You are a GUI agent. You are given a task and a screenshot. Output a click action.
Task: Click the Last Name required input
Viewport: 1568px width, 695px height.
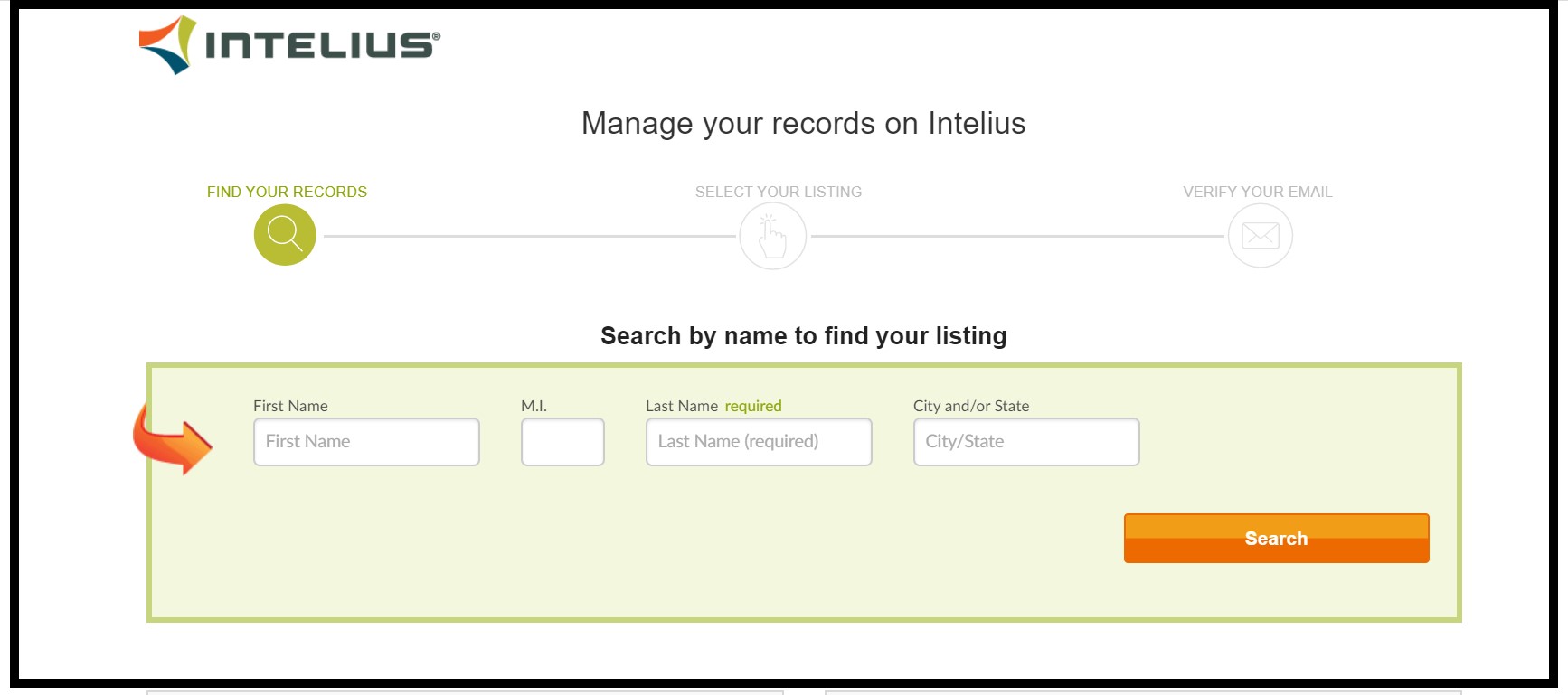(759, 442)
